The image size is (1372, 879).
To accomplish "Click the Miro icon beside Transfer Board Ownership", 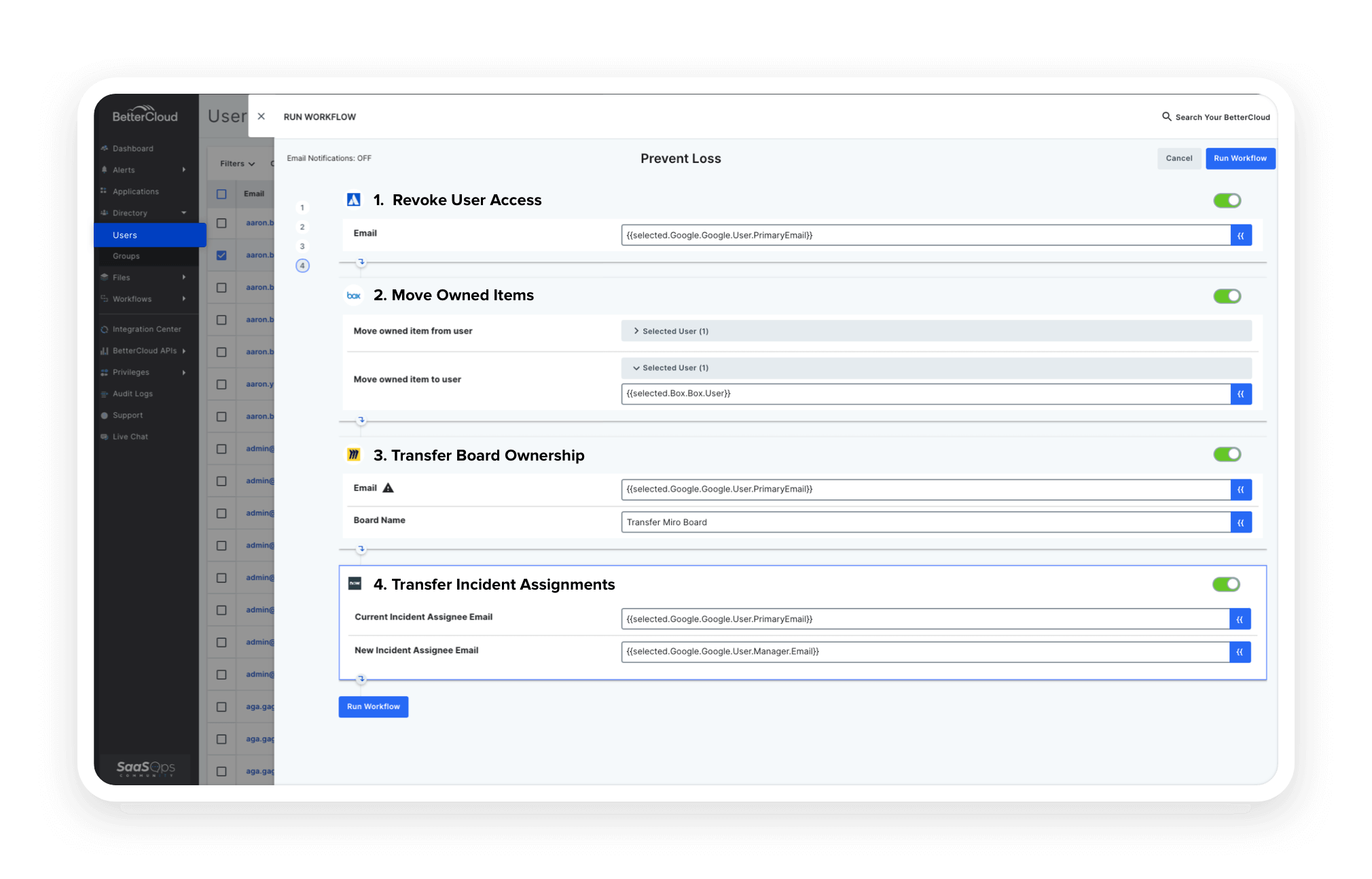I will [354, 455].
